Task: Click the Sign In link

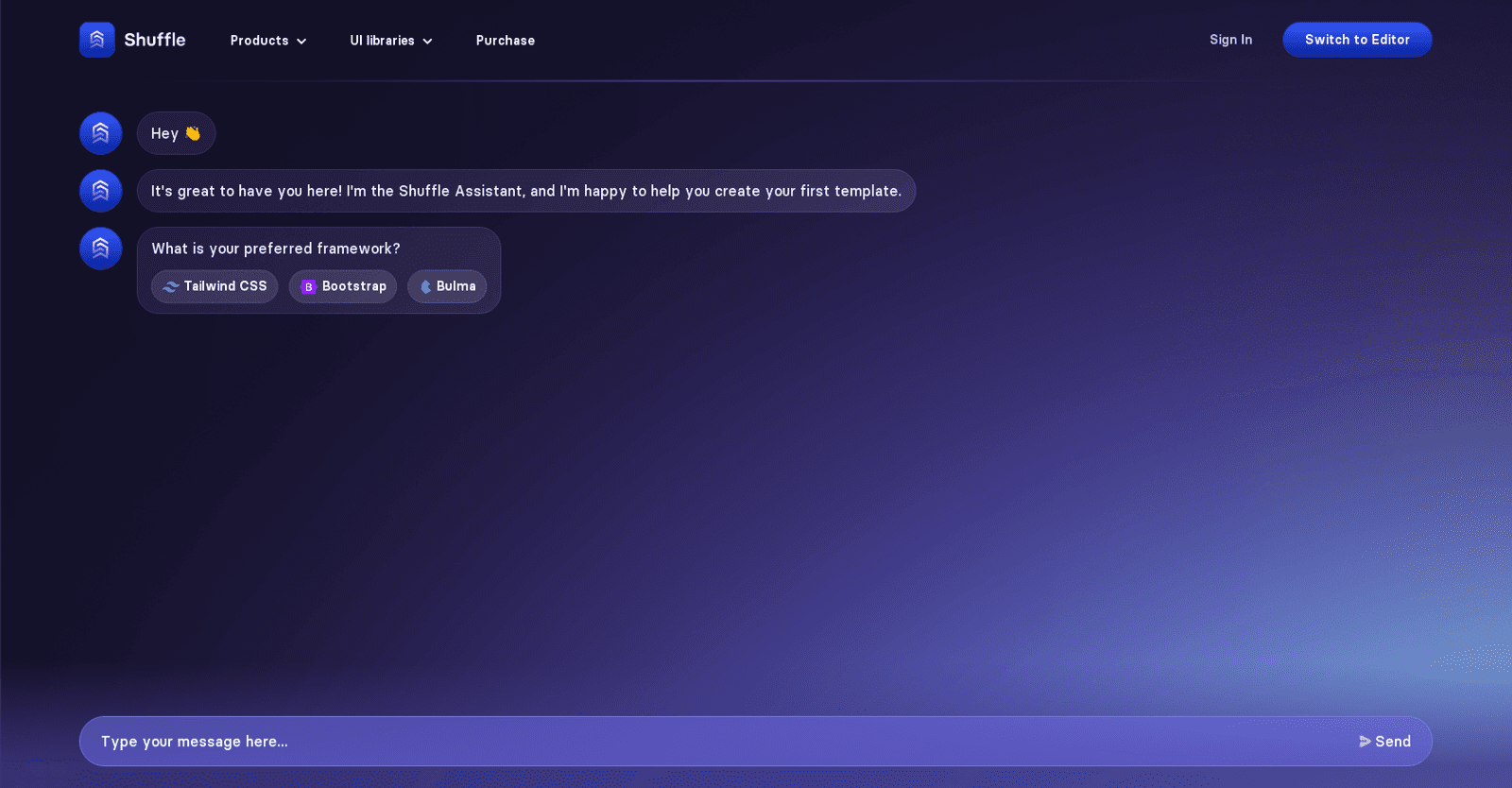Action: point(1230,40)
